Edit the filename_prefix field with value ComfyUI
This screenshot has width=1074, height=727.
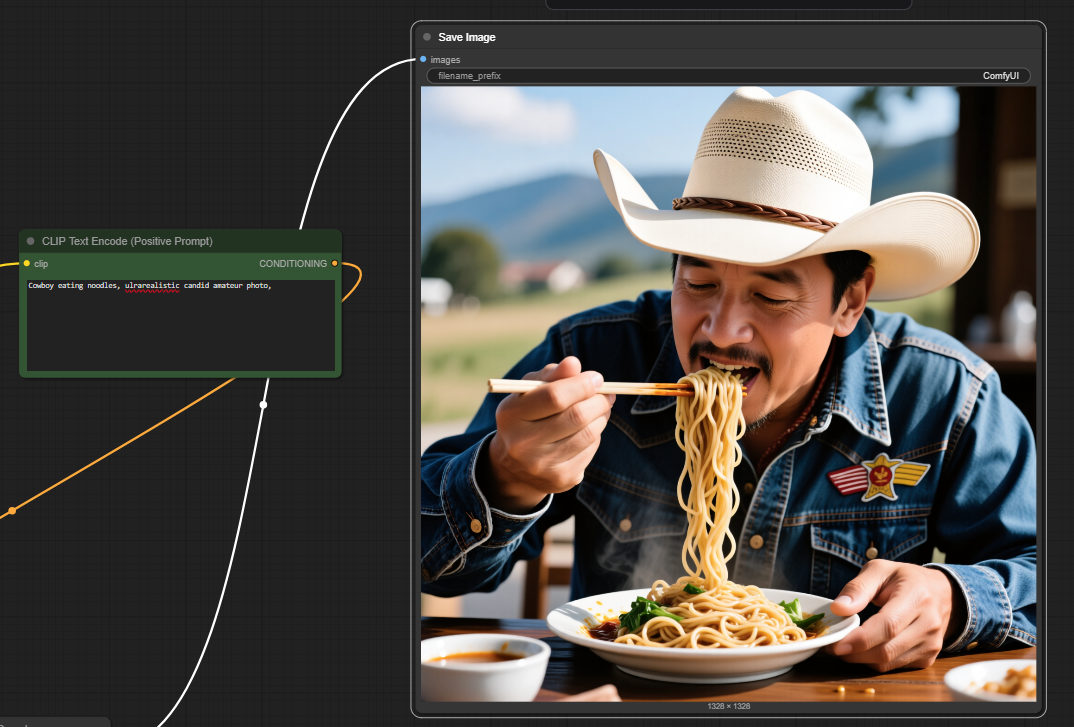[728, 76]
